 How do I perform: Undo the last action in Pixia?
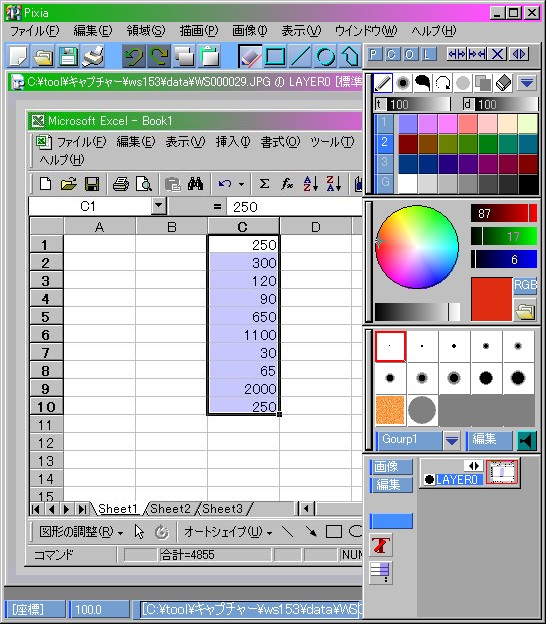pos(134,56)
